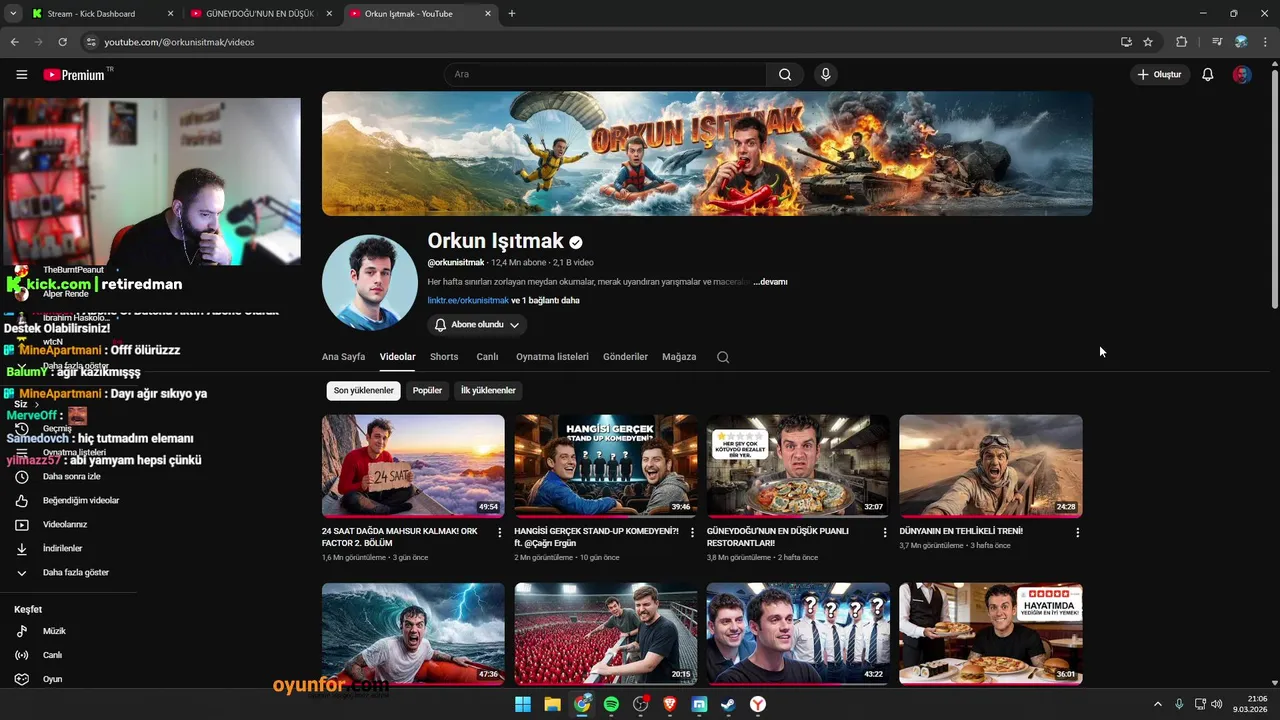Viewport: 1280px width, 720px height.
Task: Click the address bar URL
Action: pos(179,42)
